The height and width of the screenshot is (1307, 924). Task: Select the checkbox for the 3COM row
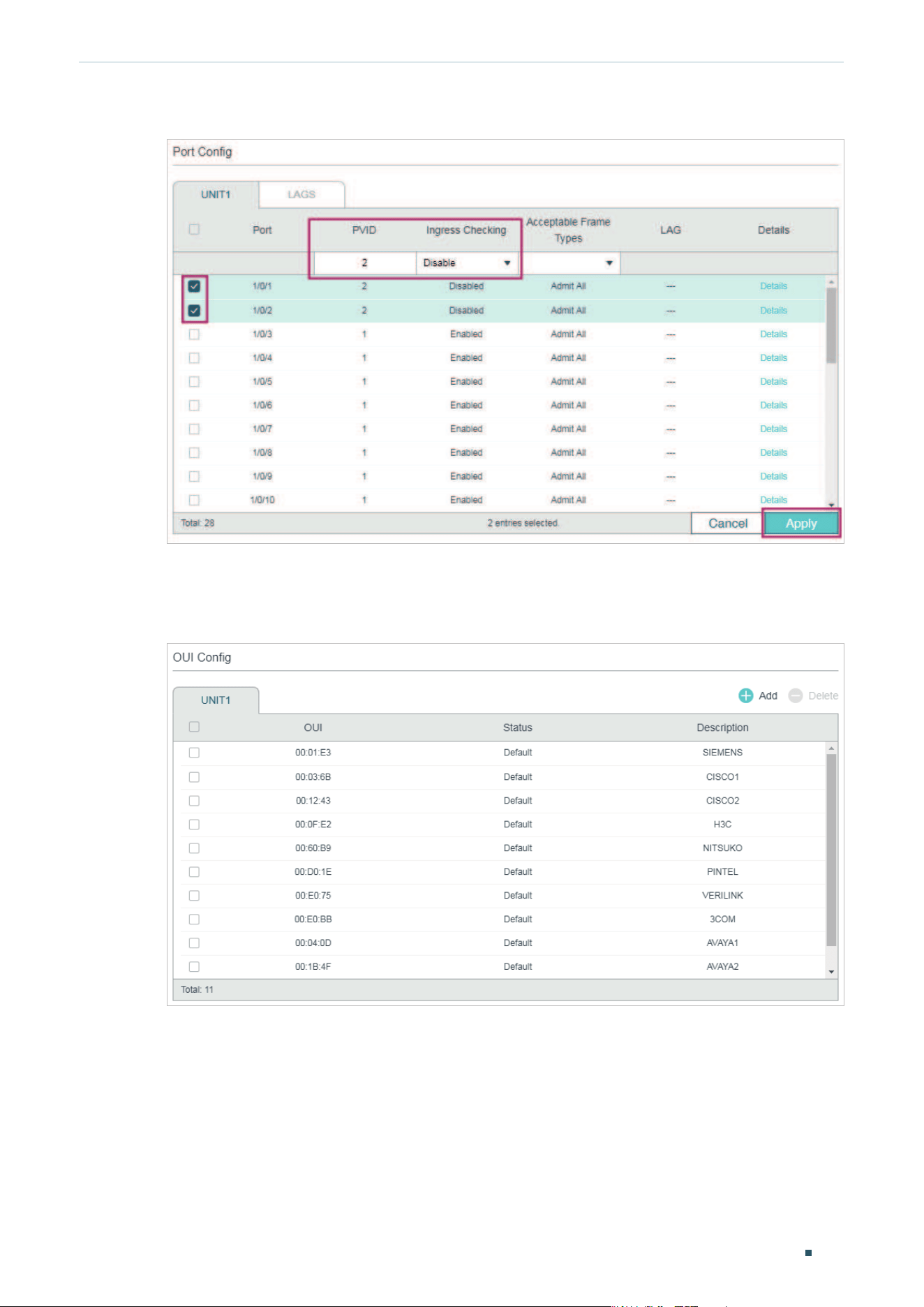click(x=194, y=920)
